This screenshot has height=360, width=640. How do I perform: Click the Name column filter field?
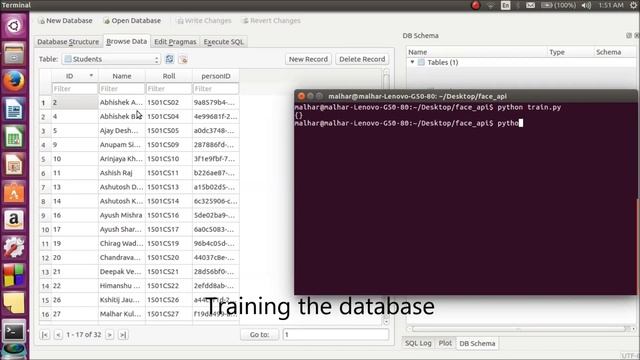[x=122, y=89]
